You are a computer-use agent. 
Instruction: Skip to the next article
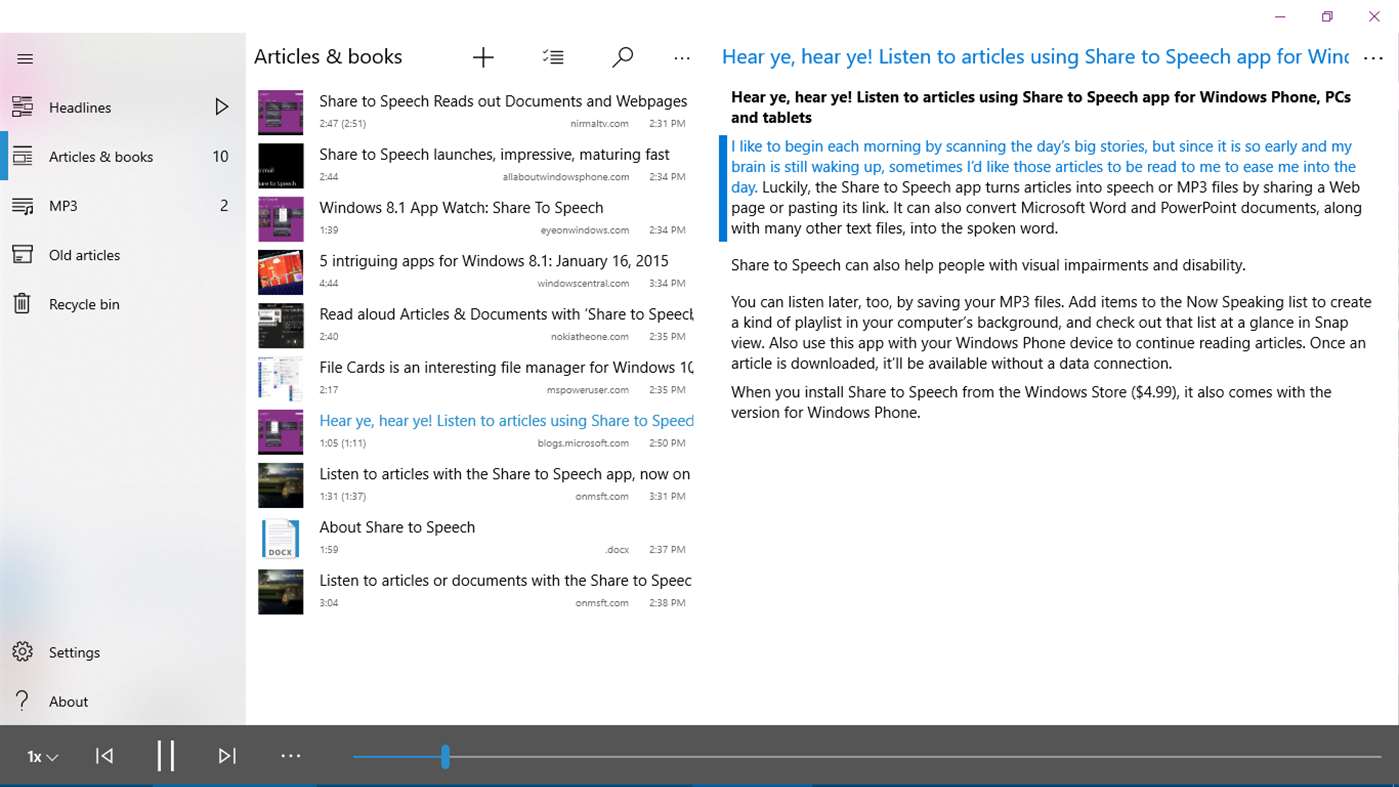click(x=227, y=756)
